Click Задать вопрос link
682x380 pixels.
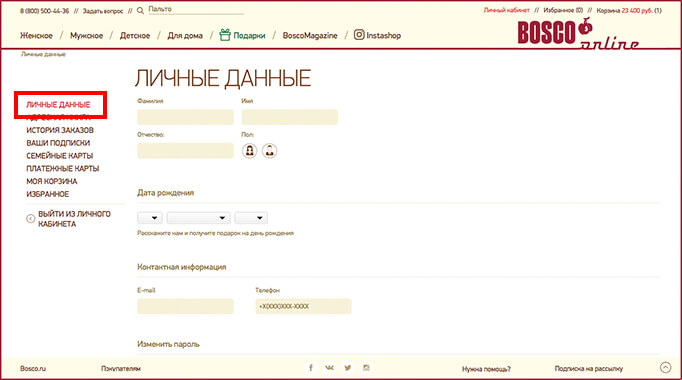[x=103, y=11]
